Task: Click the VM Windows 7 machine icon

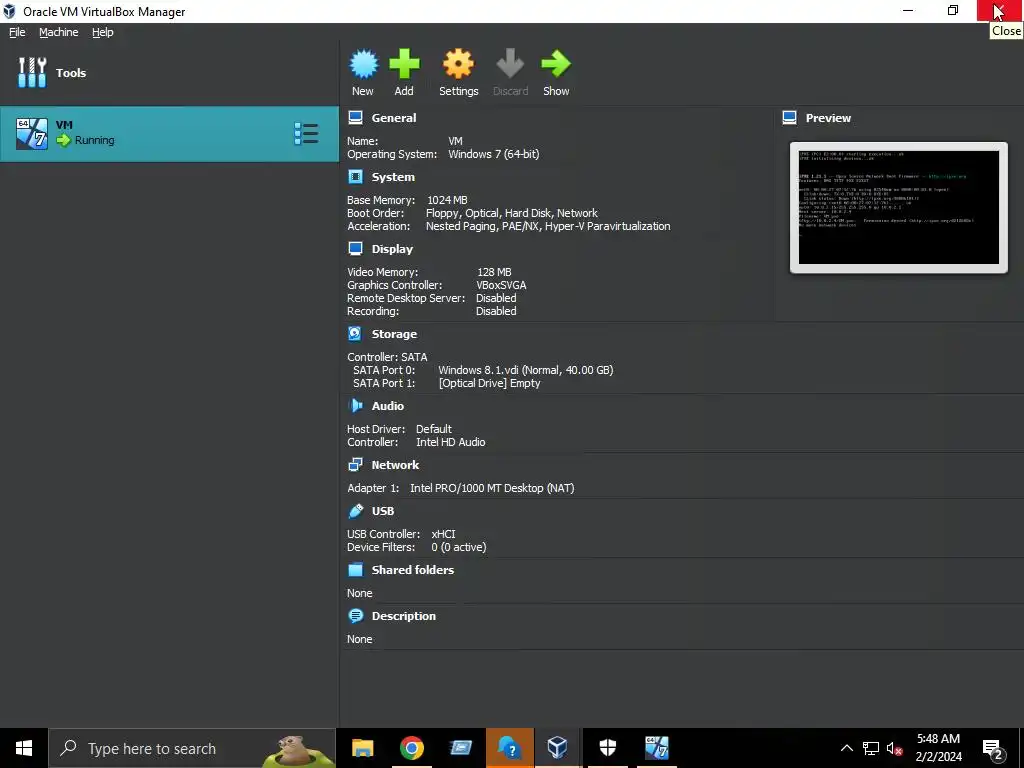Action: pyautogui.click(x=32, y=134)
